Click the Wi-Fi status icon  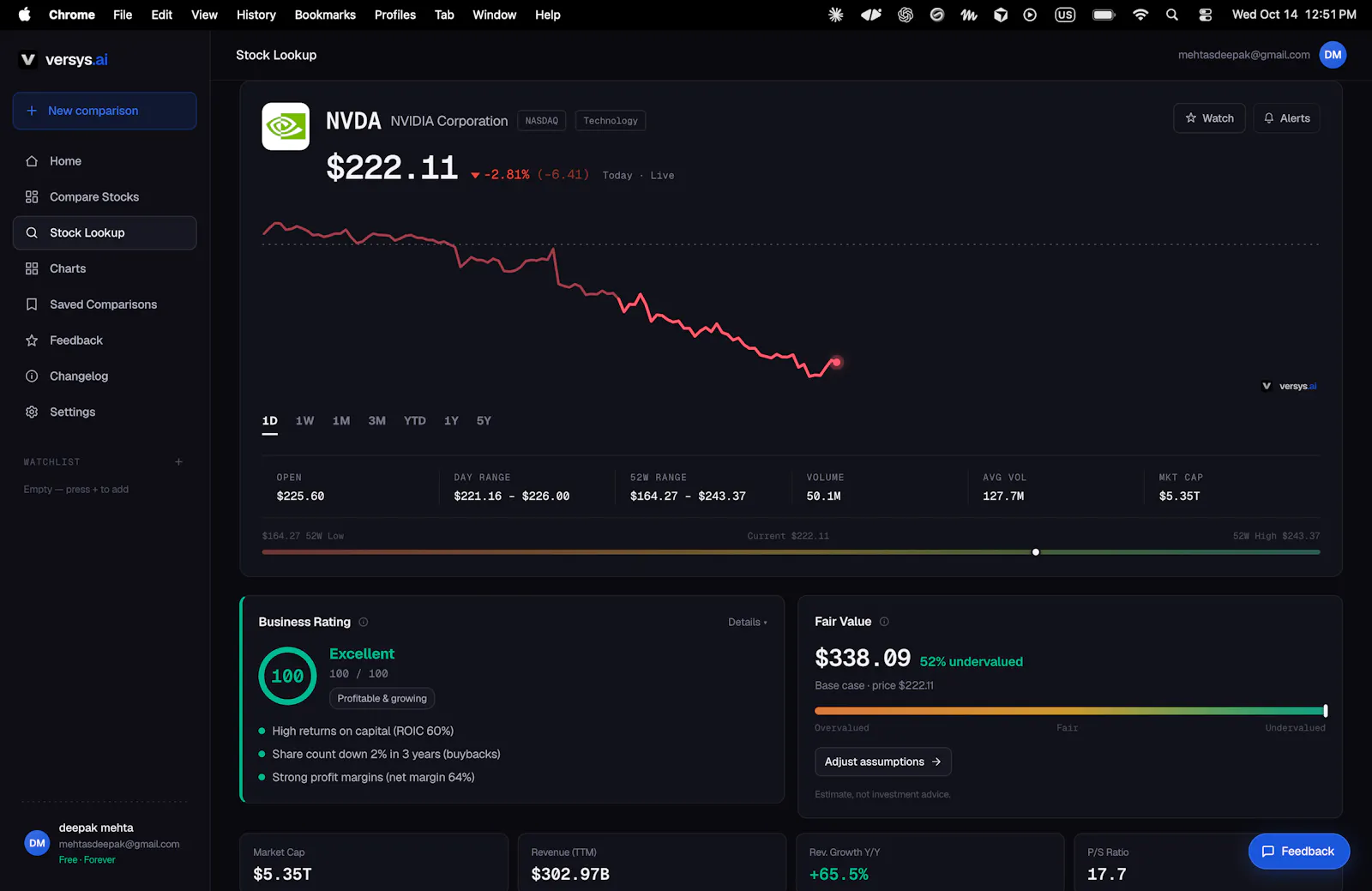pyautogui.click(x=1140, y=15)
